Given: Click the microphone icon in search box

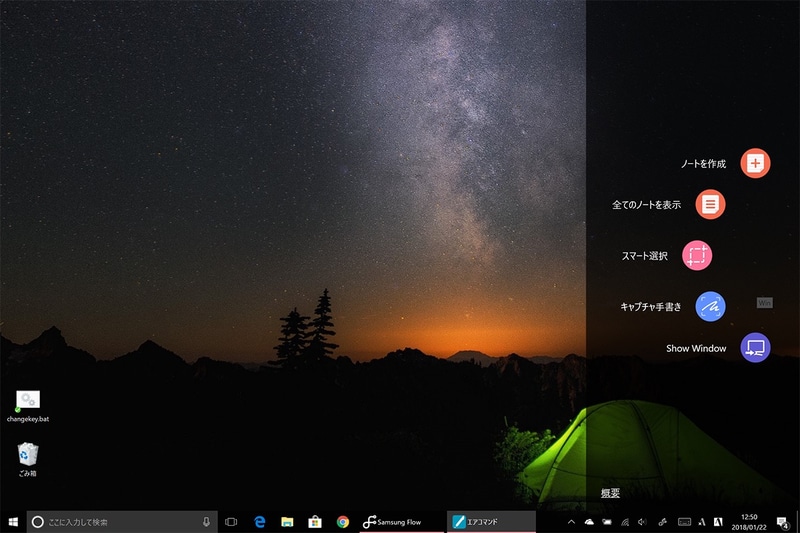Looking at the screenshot, I should (x=206, y=522).
